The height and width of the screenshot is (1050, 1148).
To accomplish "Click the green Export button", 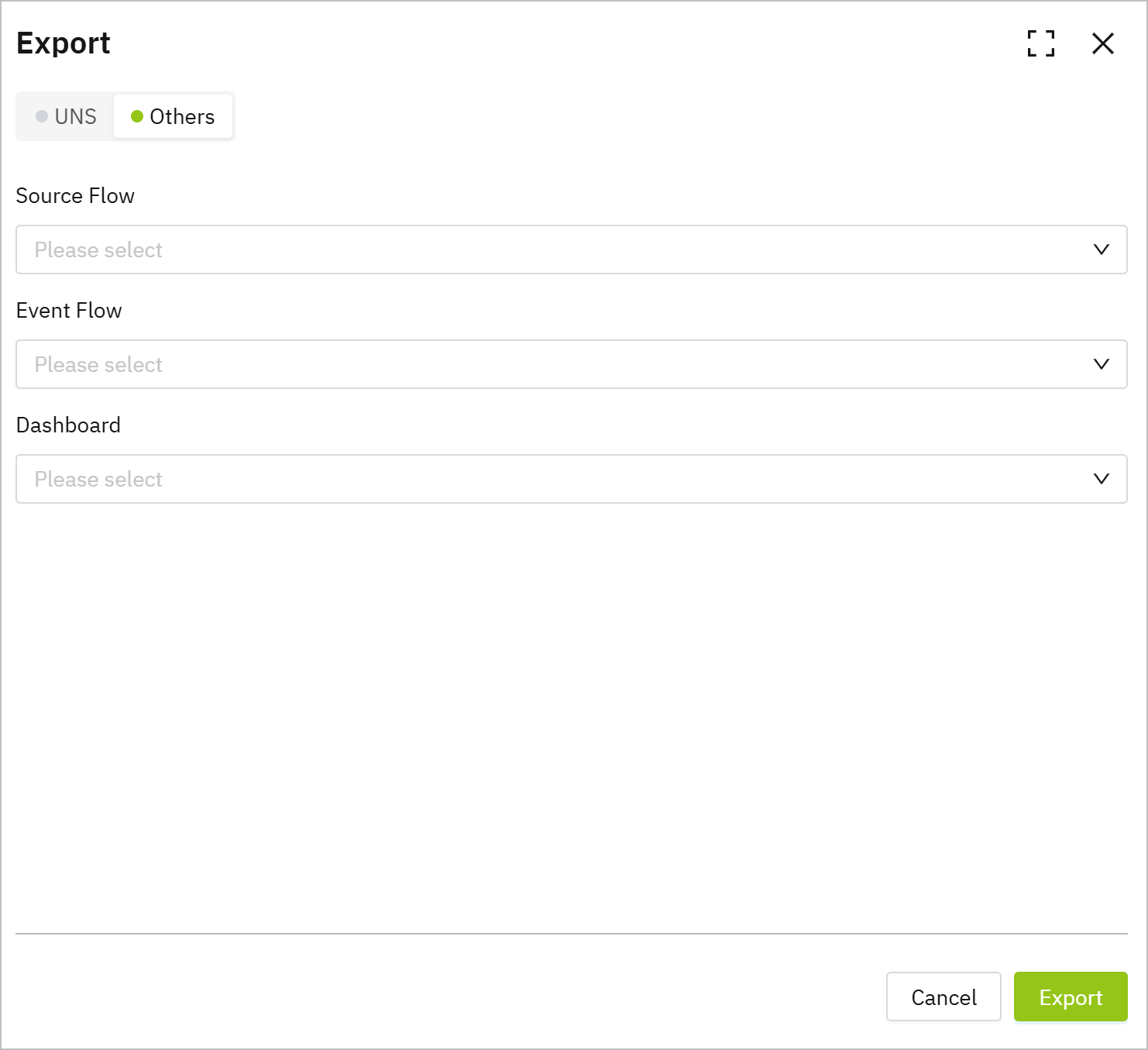I will coord(1070,997).
